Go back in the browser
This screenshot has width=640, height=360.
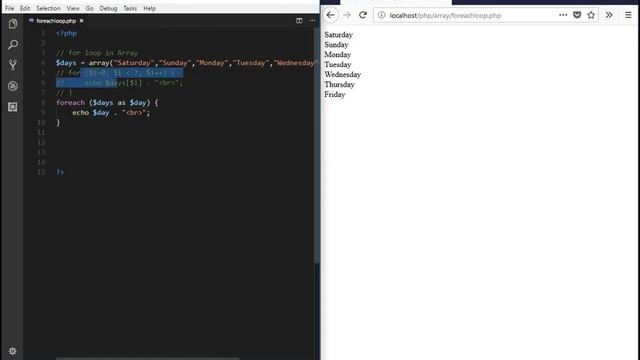click(331, 15)
